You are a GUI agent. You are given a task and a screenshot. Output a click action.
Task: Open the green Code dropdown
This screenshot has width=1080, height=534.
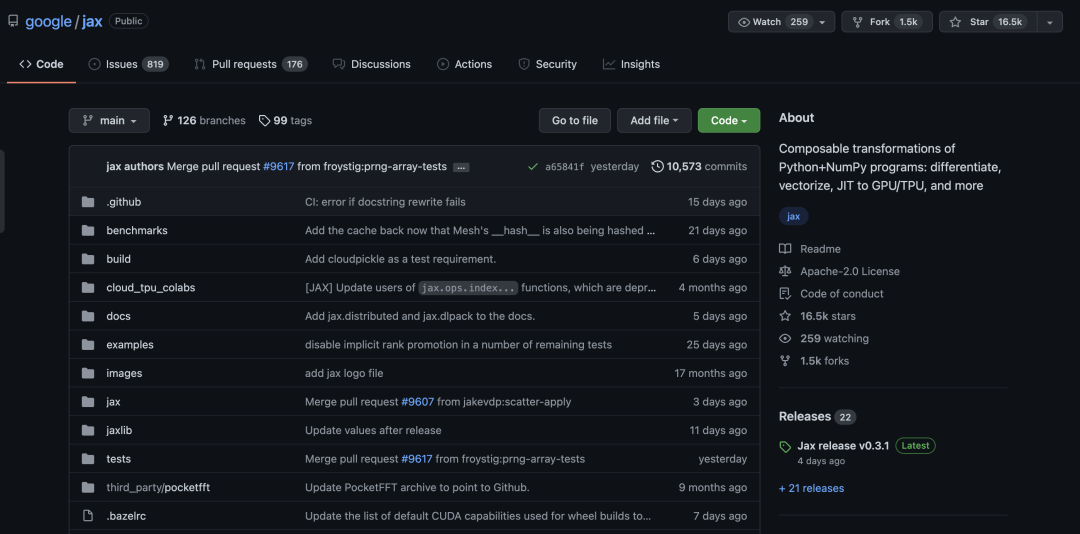pos(729,121)
